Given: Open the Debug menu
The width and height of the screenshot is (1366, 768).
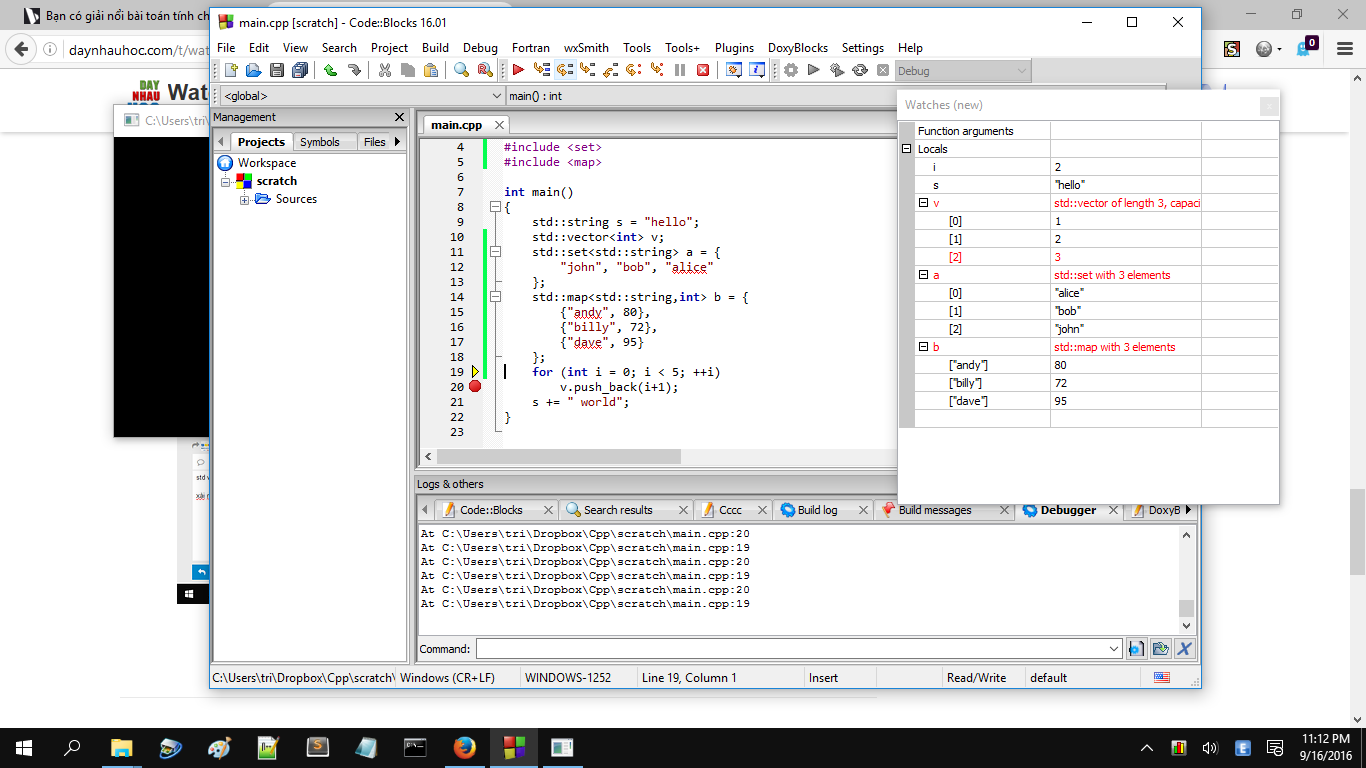Looking at the screenshot, I should click(x=480, y=48).
